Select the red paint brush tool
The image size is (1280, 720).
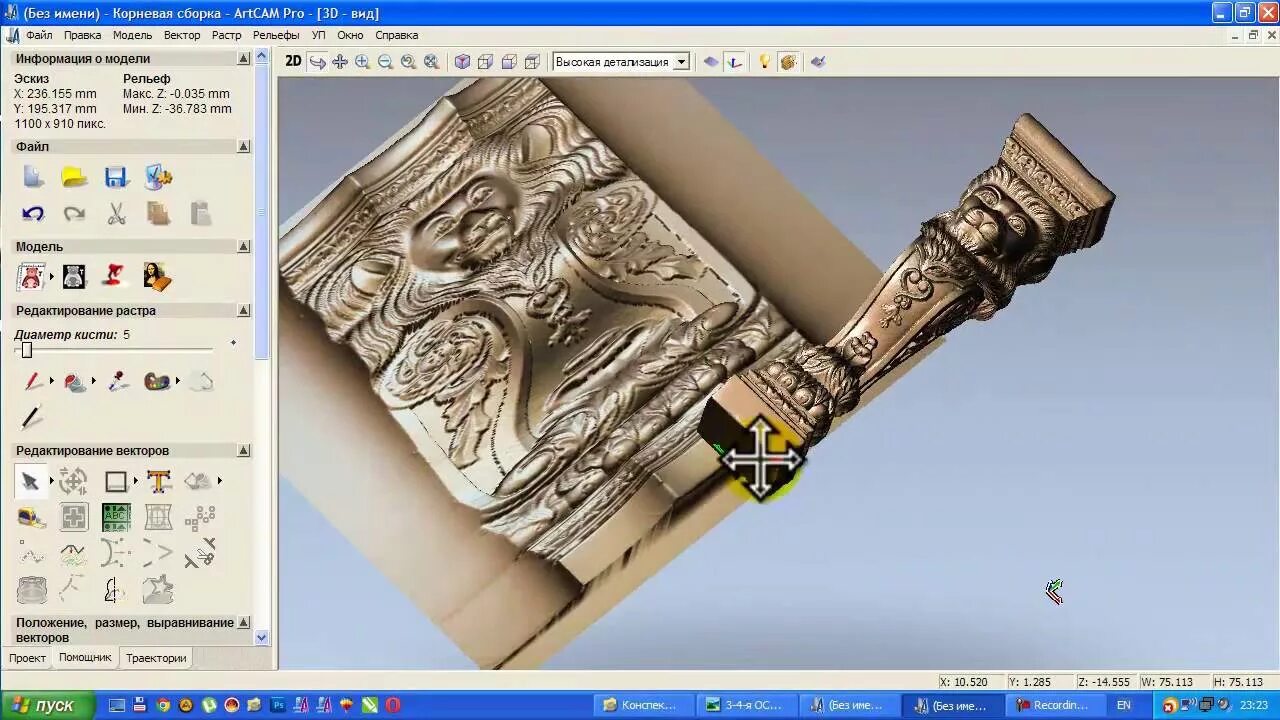tap(33, 381)
